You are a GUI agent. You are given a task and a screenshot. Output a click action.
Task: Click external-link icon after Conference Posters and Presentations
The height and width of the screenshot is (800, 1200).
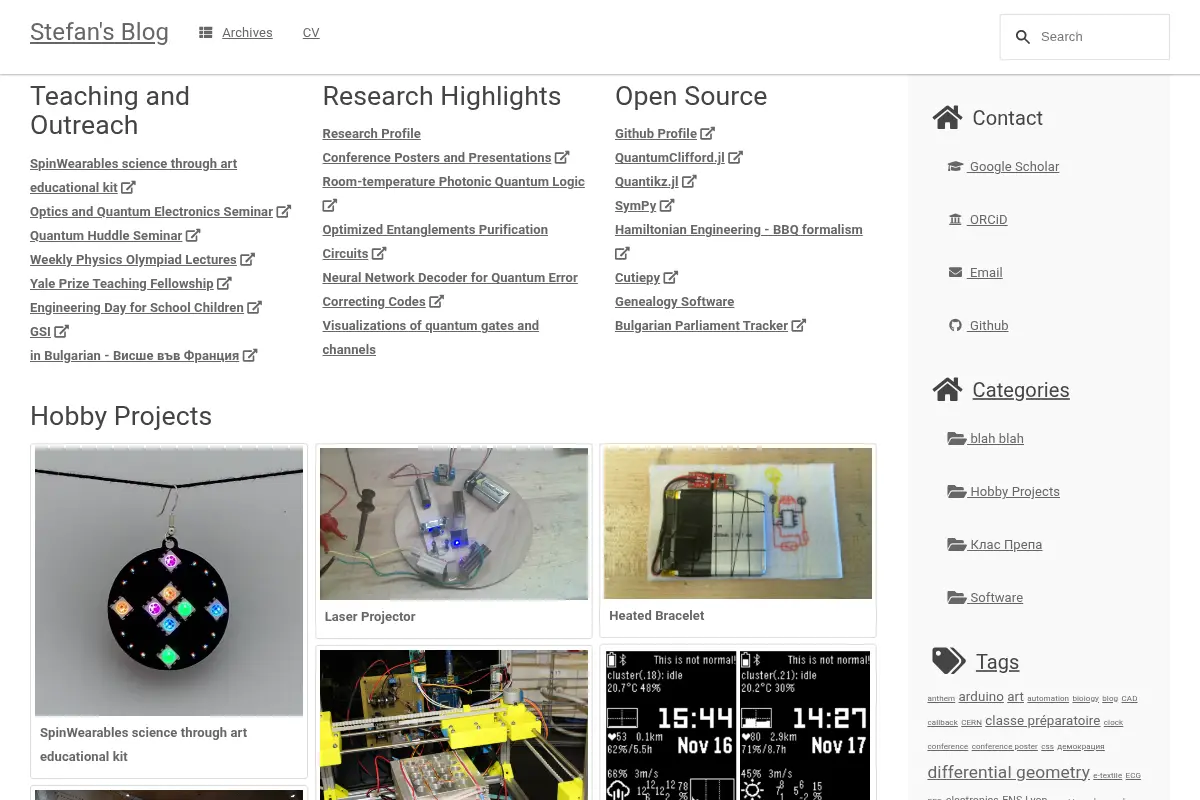coord(562,157)
